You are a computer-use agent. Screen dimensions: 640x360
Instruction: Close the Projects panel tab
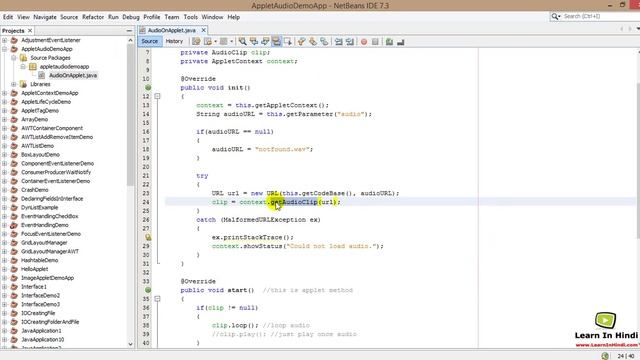pyautogui.click(x=30, y=31)
